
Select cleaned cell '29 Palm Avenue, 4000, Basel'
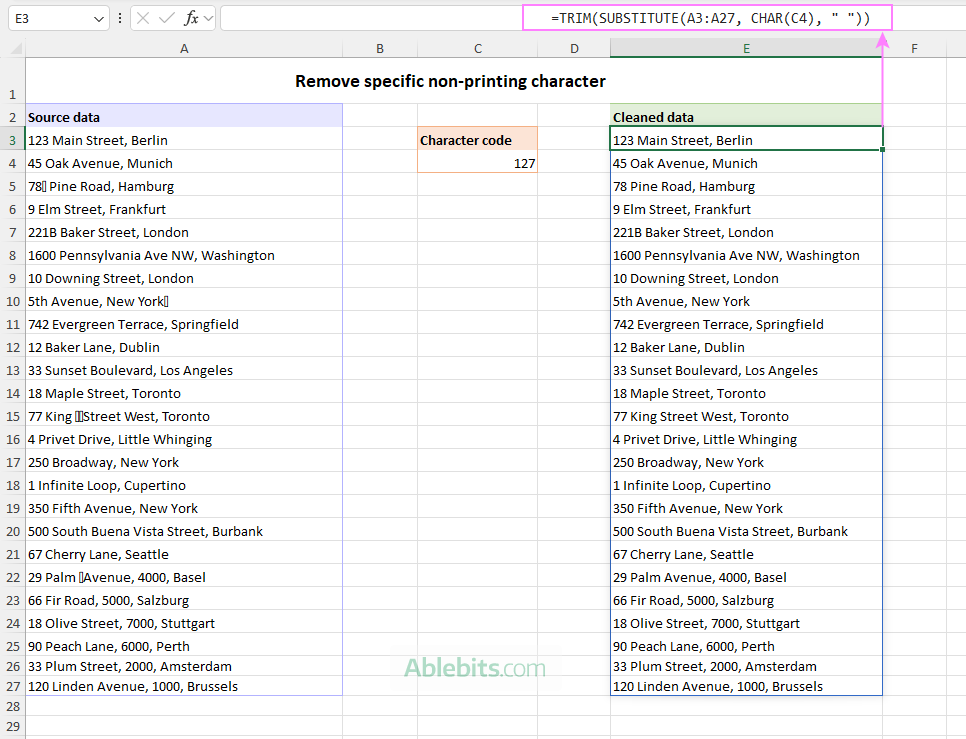pos(746,575)
